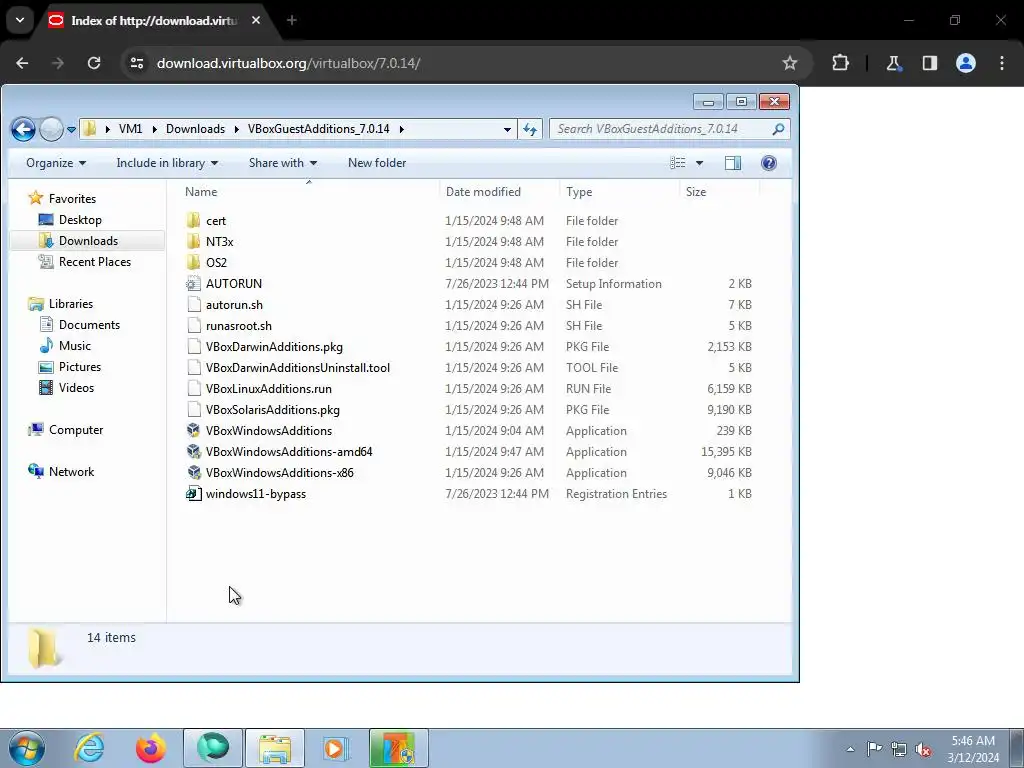This screenshot has height=768, width=1024.
Task: Bookmark this page with the star icon
Action: click(790, 63)
